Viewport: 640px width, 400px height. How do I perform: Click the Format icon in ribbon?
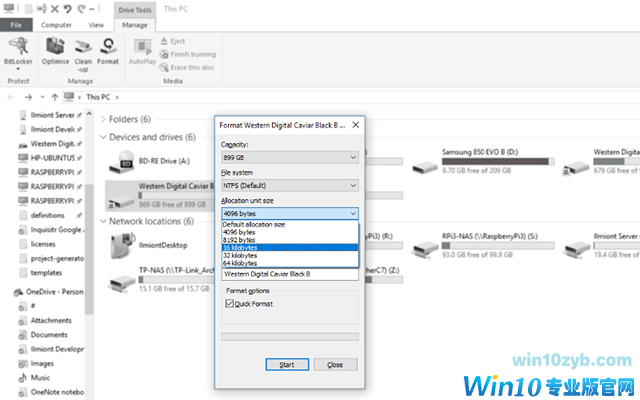[x=107, y=46]
